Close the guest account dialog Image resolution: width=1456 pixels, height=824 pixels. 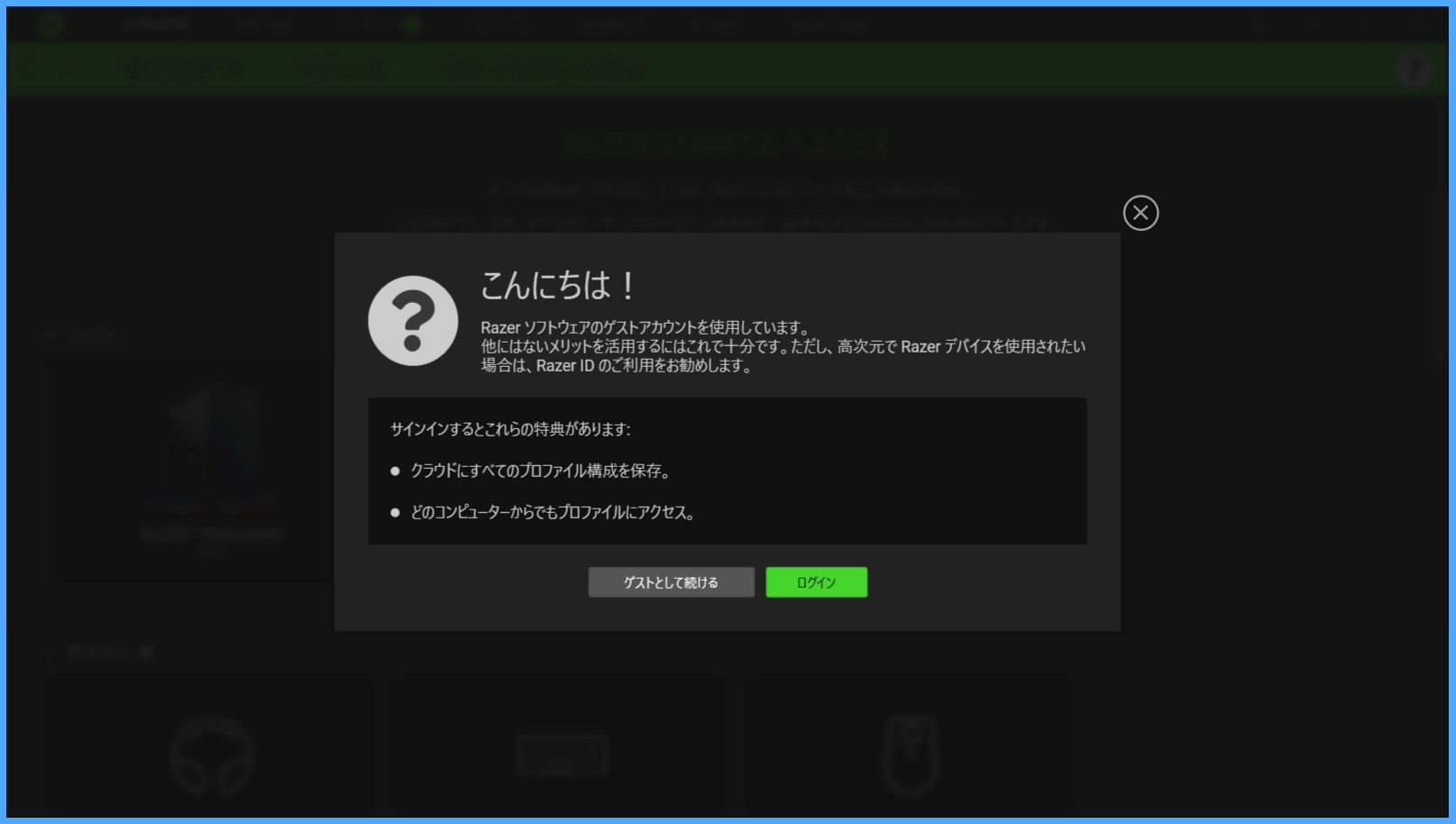tap(1140, 213)
